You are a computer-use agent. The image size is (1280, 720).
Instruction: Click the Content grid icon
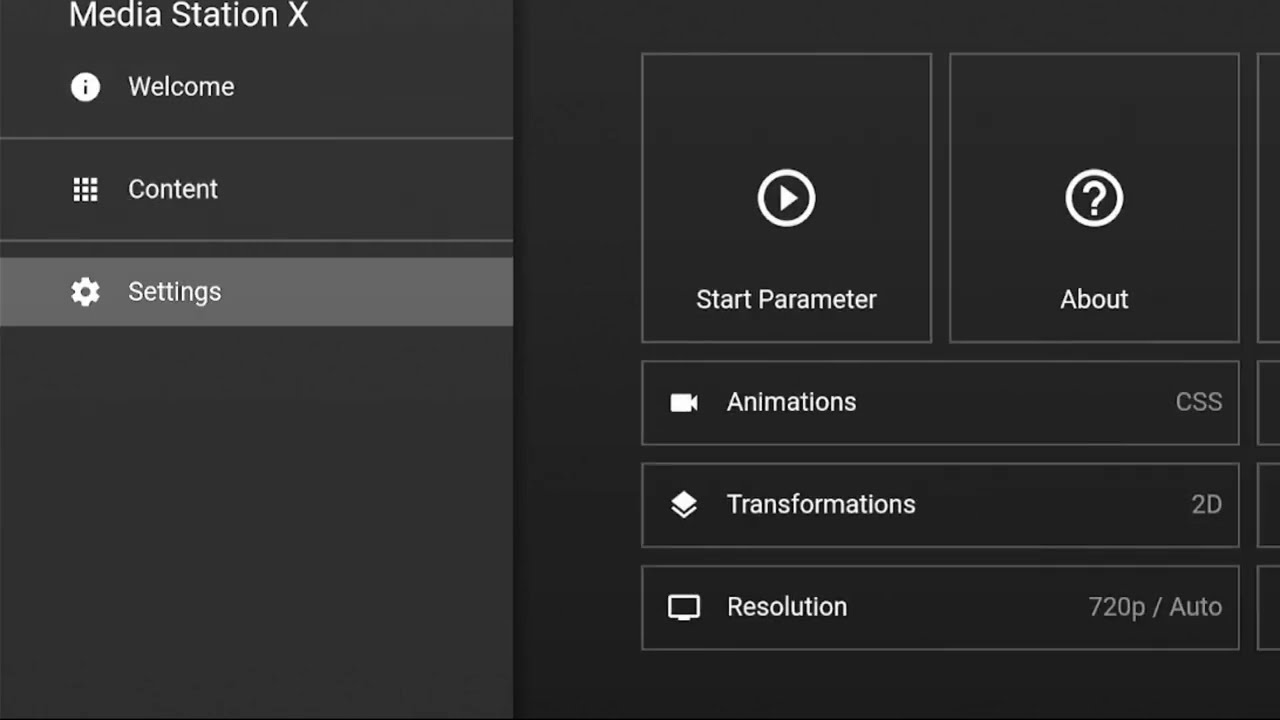(x=86, y=189)
